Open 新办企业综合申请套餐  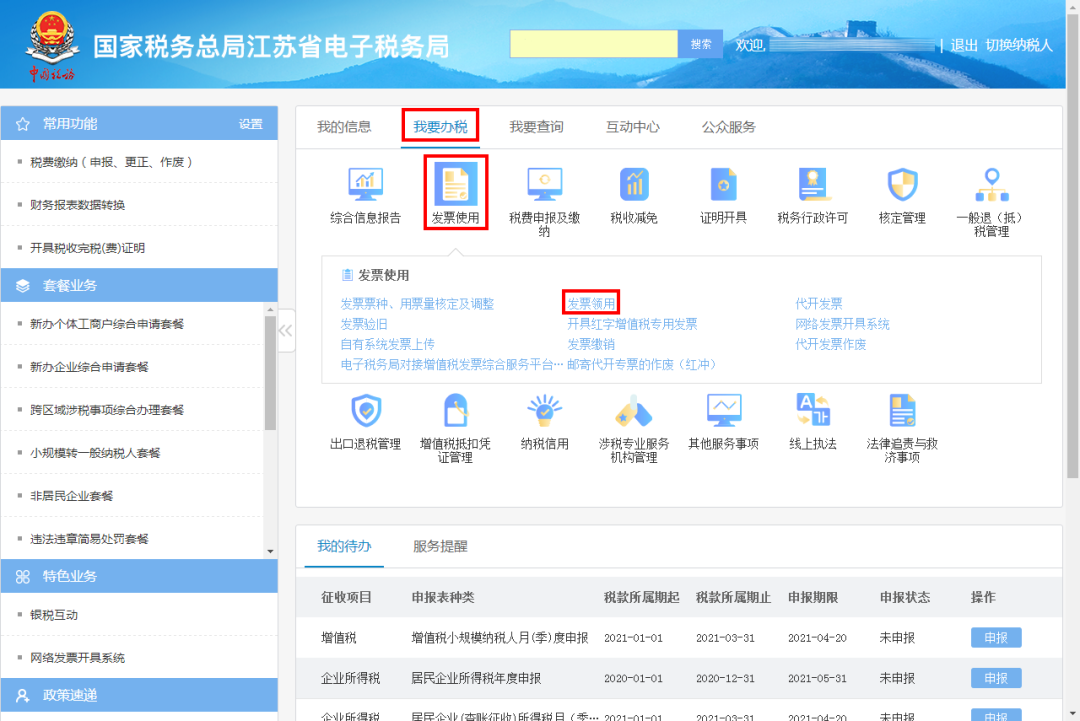[89, 367]
